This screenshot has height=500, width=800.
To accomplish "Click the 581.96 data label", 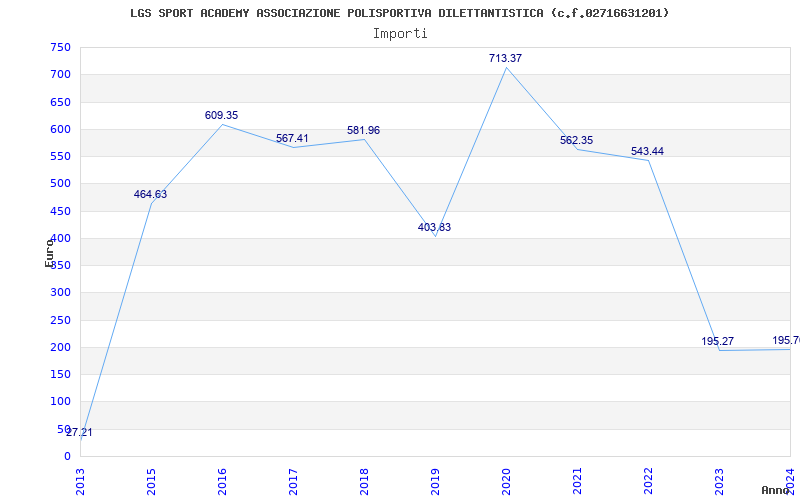I will click(363, 131).
